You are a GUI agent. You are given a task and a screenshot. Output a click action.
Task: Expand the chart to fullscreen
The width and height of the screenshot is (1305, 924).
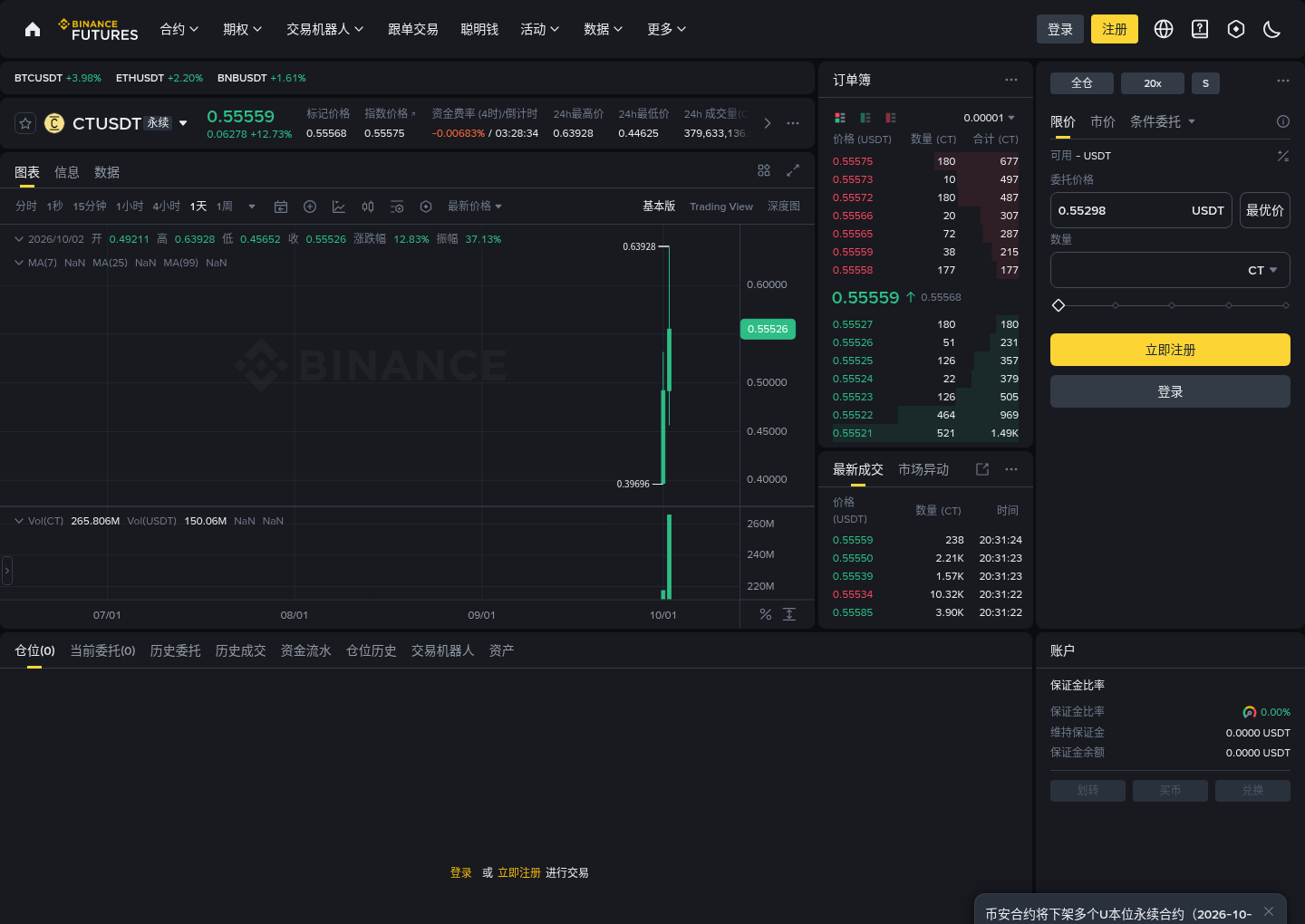tap(793, 170)
